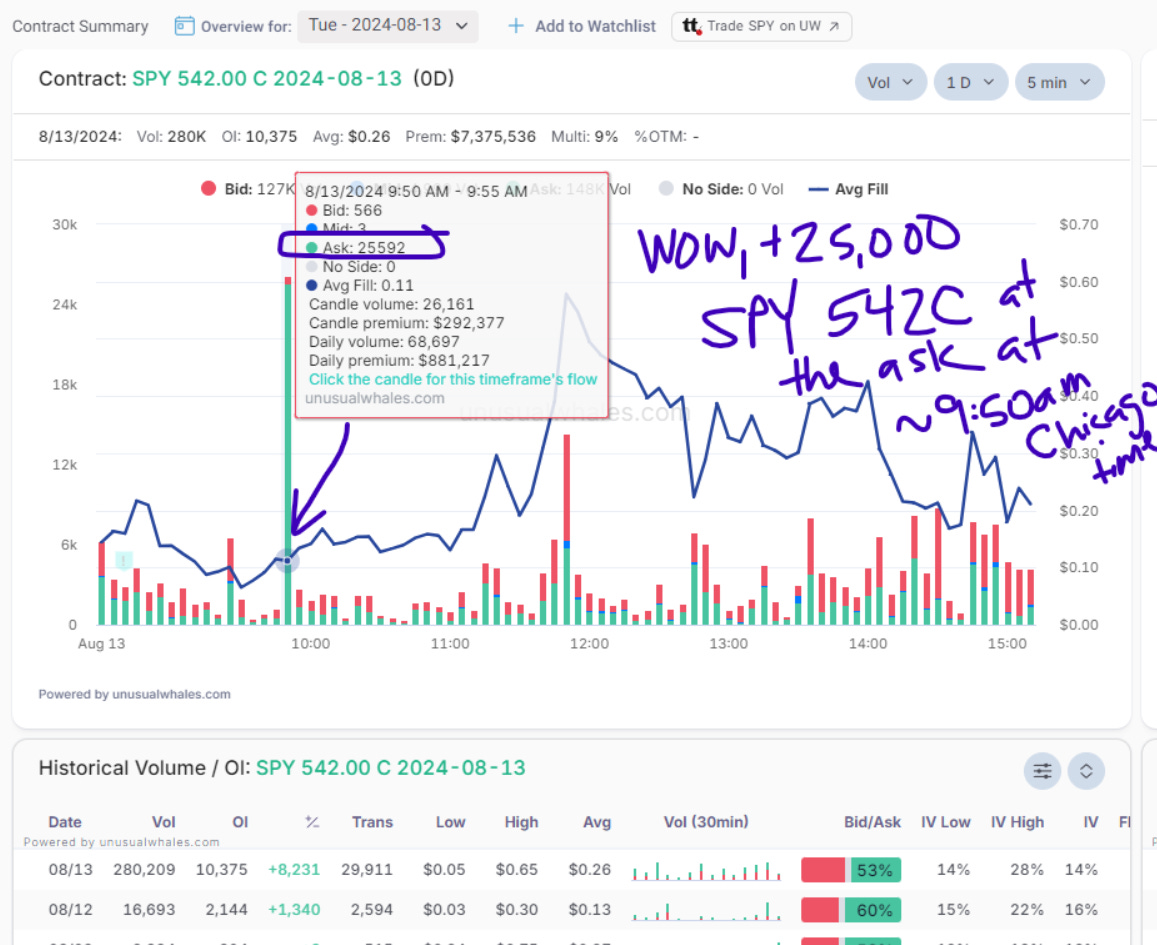Click the 30min volume sparkline for 08/13
Viewport: 1157px width, 945px height.
(706, 870)
